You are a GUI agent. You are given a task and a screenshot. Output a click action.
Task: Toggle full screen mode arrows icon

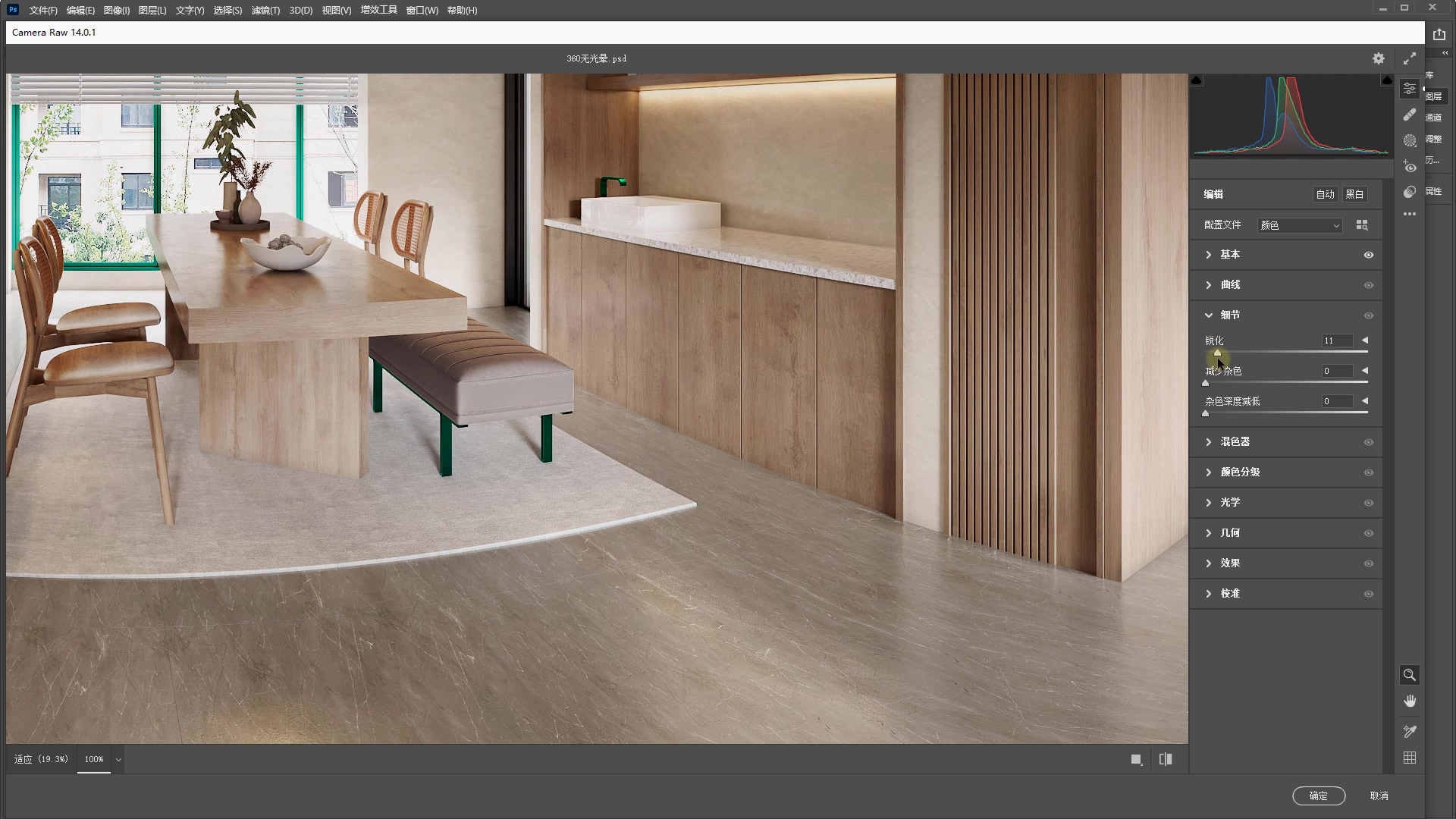[1409, 58]
